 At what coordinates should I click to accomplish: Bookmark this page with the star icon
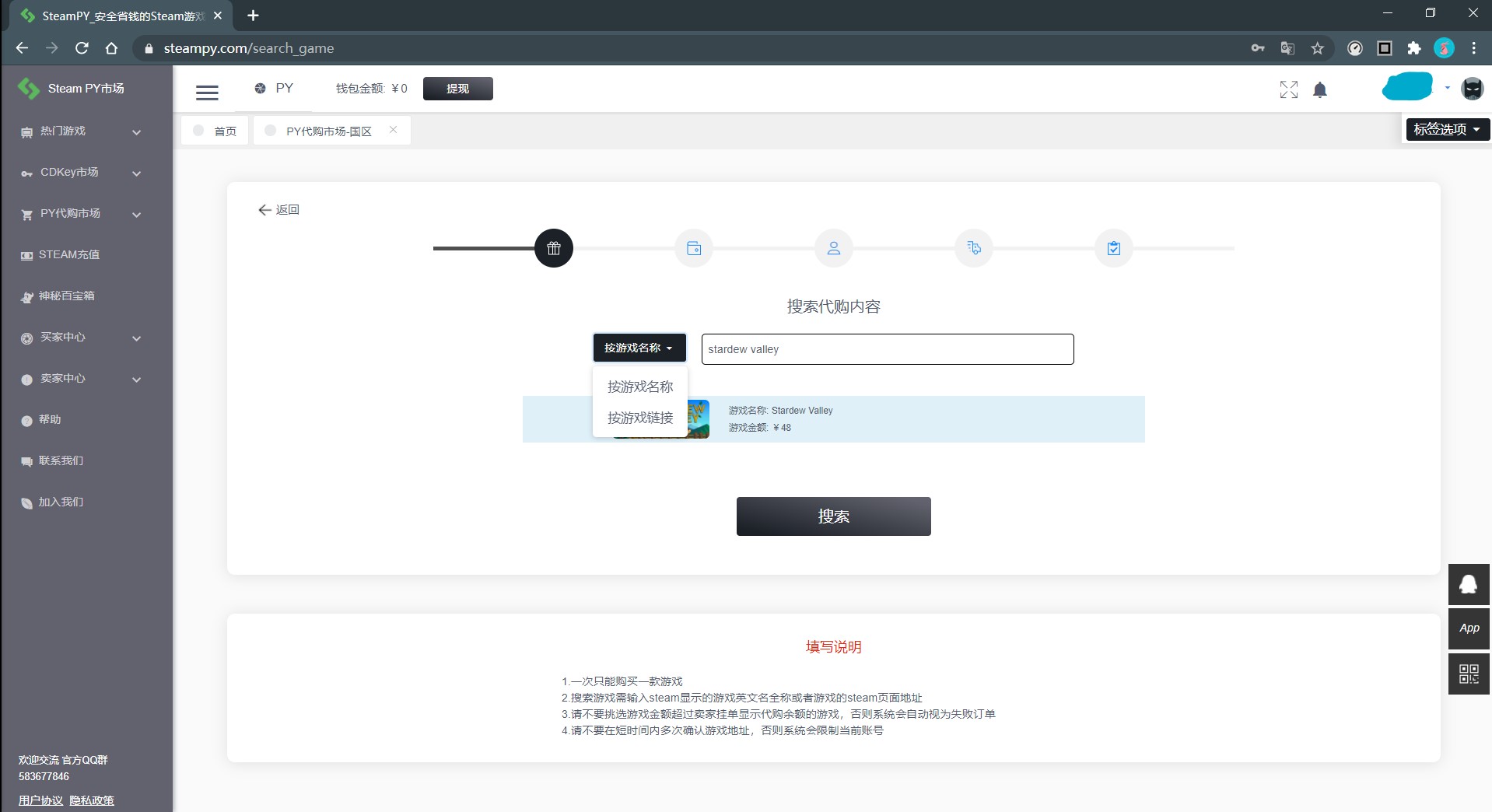tap(1317, 48)
